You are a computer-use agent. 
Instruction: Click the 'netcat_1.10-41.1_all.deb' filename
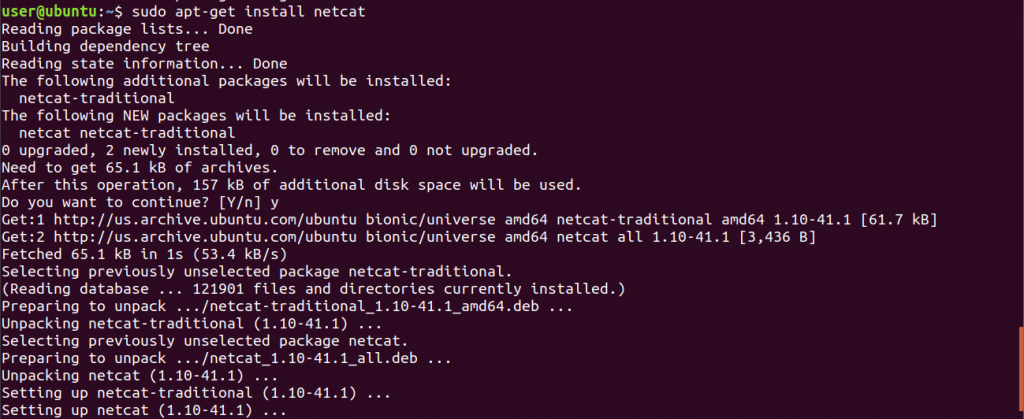click(313, 358)
